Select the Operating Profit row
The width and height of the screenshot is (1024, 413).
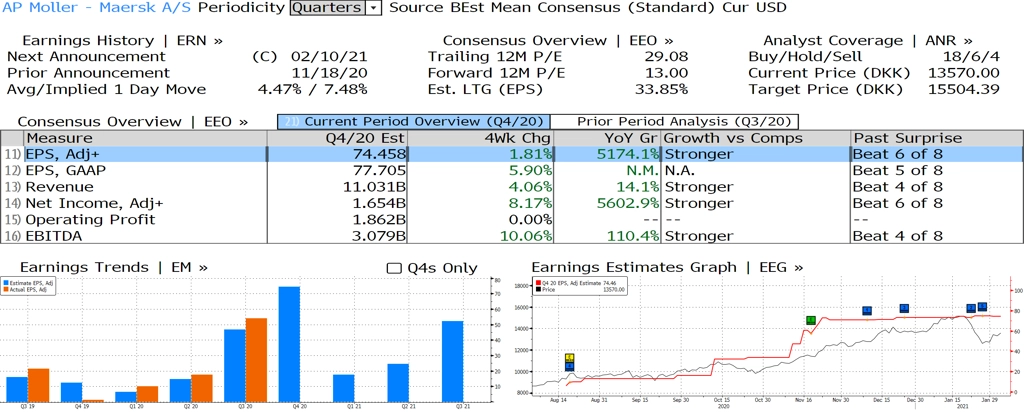click(511, 220)
